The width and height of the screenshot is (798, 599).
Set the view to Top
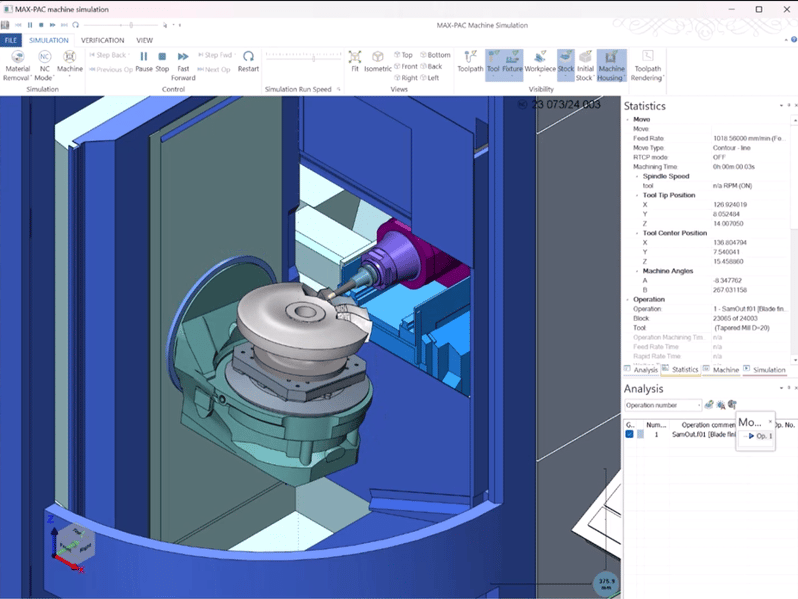[x=403, y=55]
